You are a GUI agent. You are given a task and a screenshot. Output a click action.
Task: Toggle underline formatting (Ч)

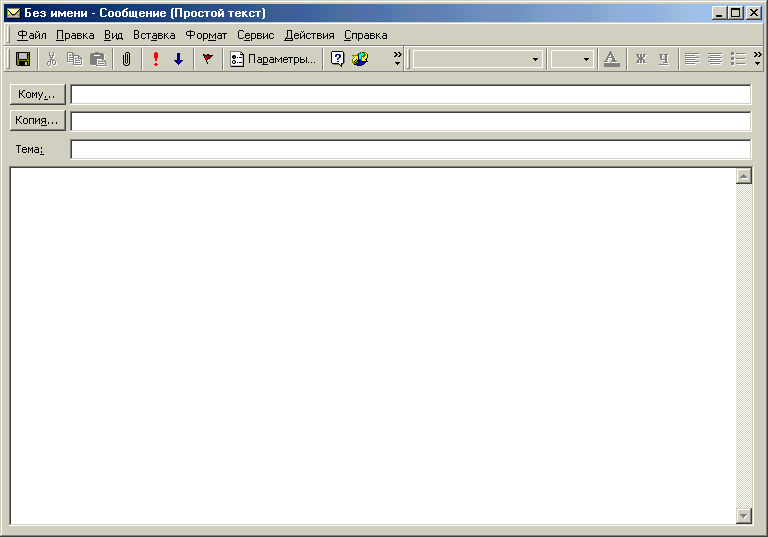coord(664,59)
